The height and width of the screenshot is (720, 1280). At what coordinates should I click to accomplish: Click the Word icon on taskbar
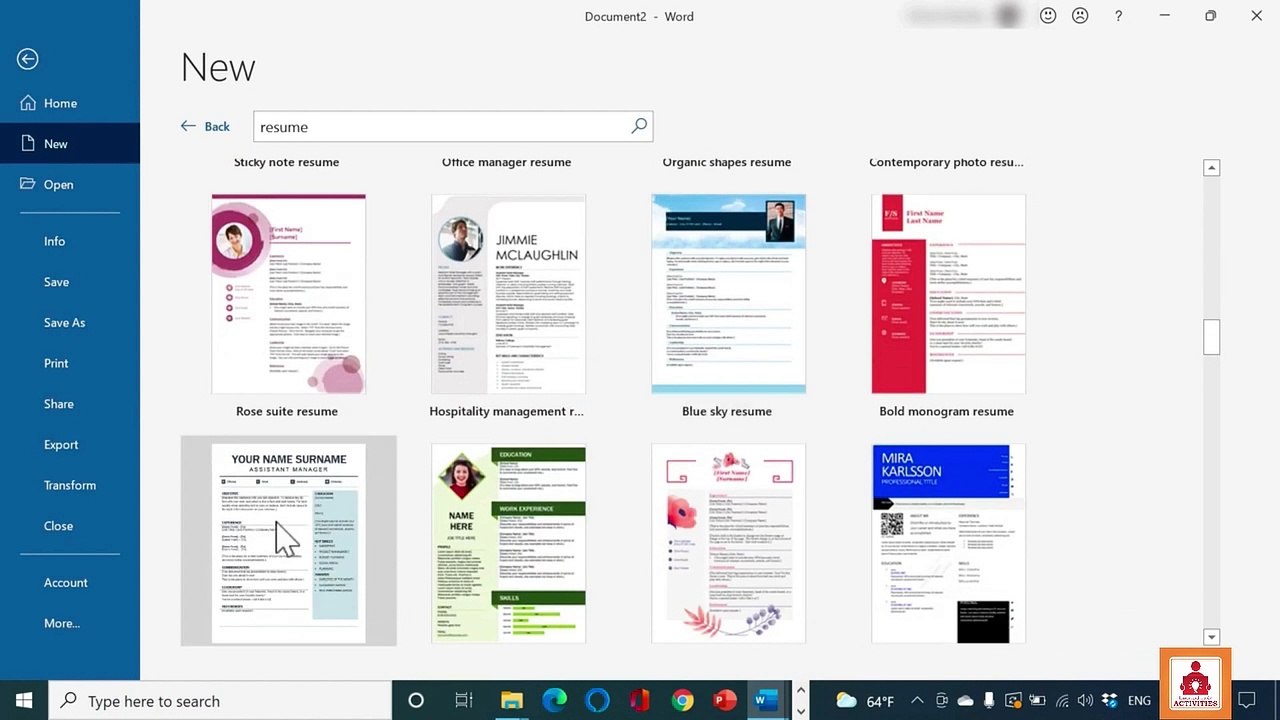click(x=767, y=700)
